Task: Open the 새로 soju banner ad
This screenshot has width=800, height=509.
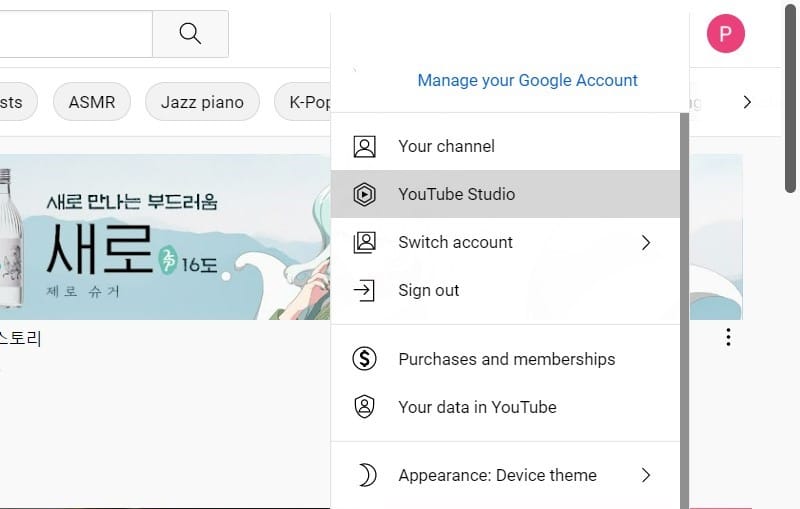Action: 165,237
